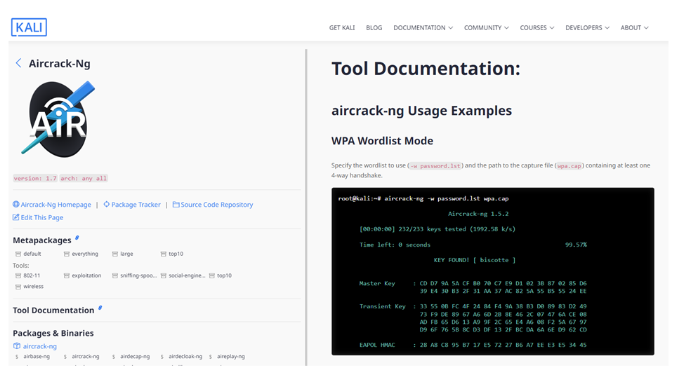Click the box icon beside aircrack-ng package
This screenshot has width=679, height=366.
pos(16,346)
